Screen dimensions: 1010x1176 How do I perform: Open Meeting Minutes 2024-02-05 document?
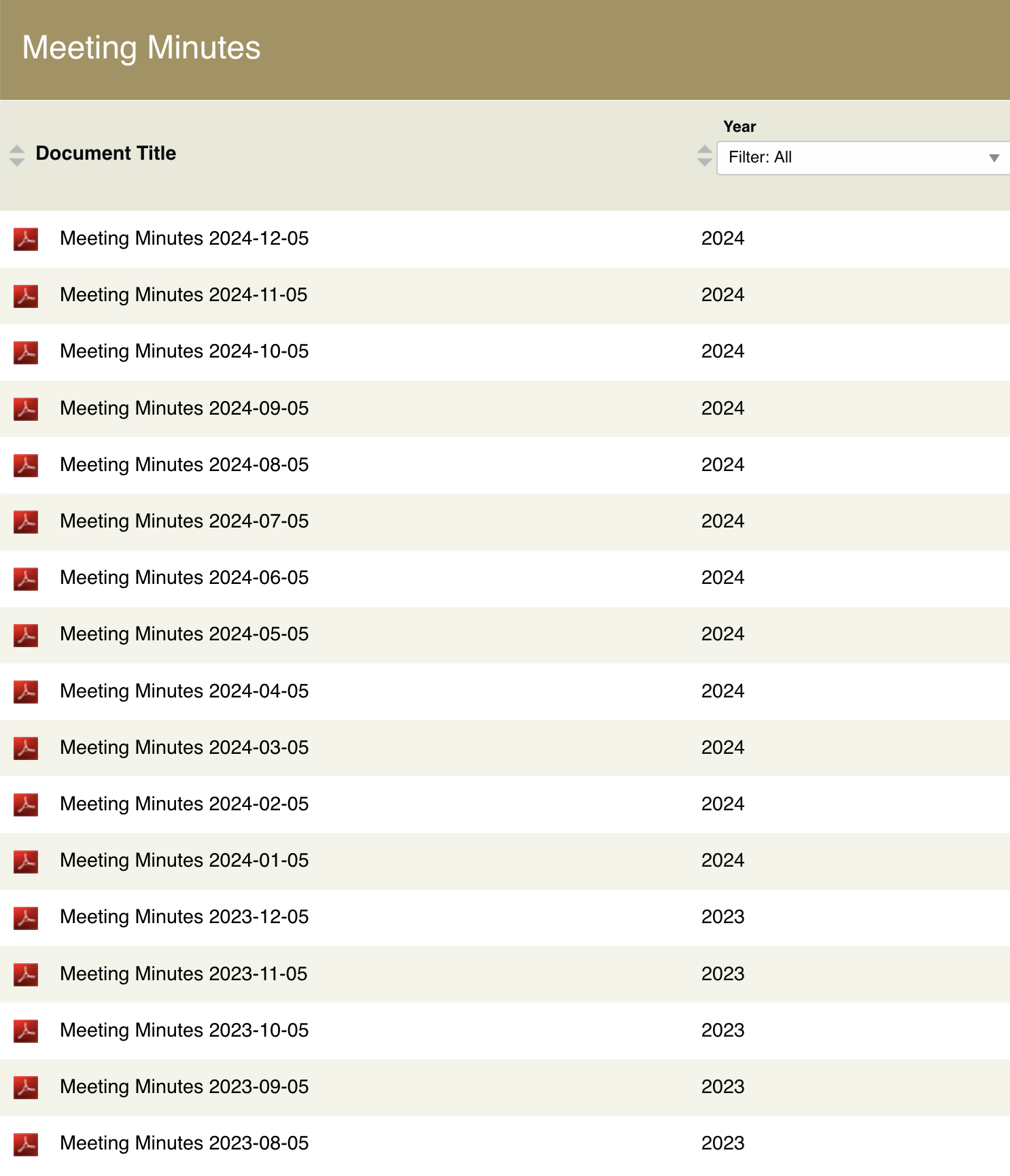[x=184, y=804]
